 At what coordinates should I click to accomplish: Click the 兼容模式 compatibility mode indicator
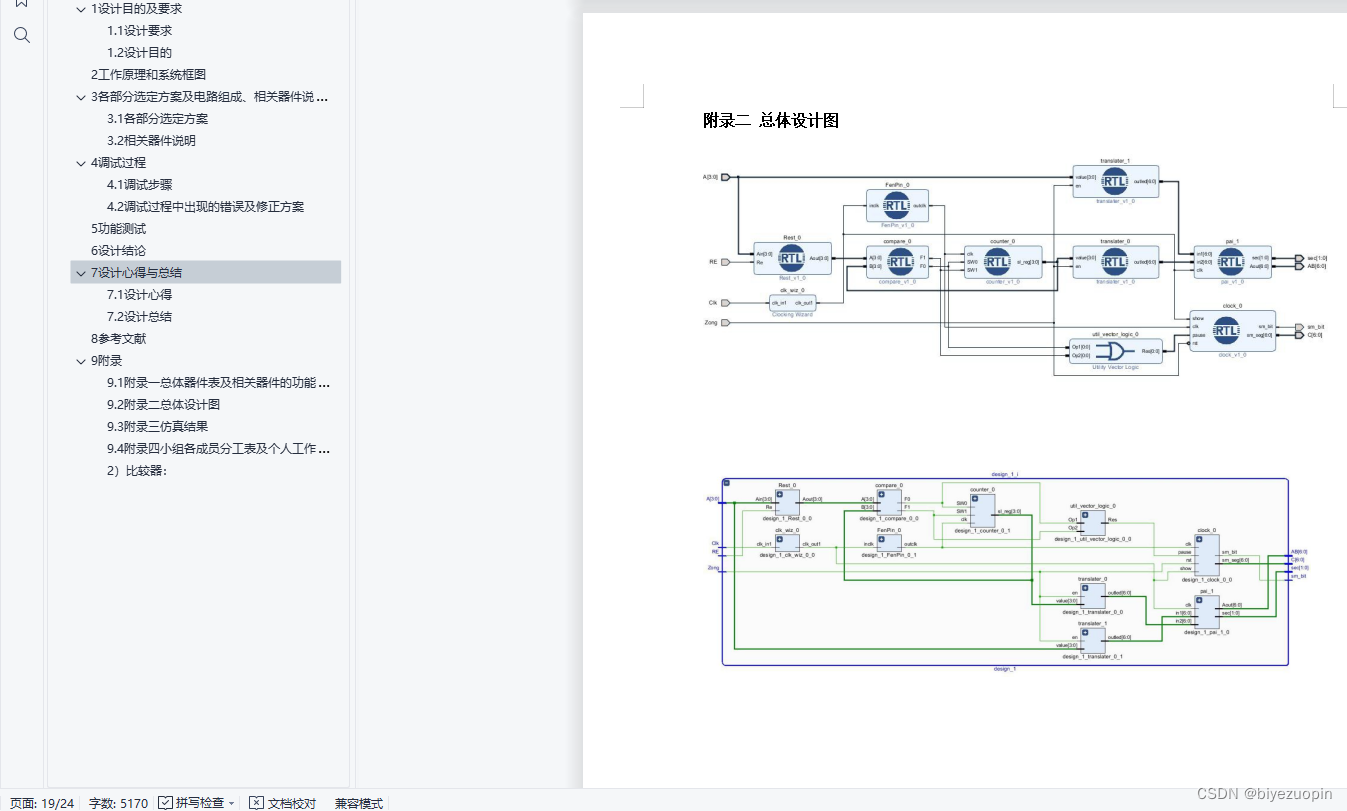pos(357,803)
